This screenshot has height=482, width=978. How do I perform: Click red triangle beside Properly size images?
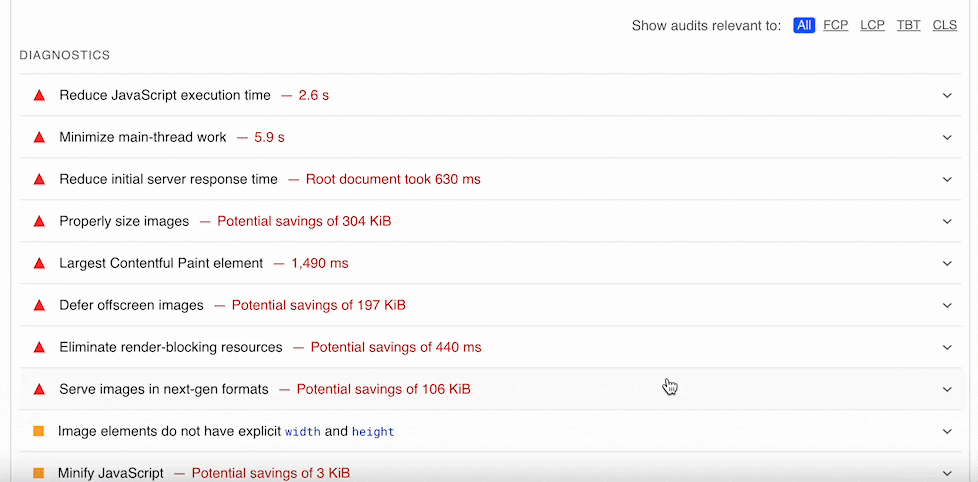(x=39, y=222)
